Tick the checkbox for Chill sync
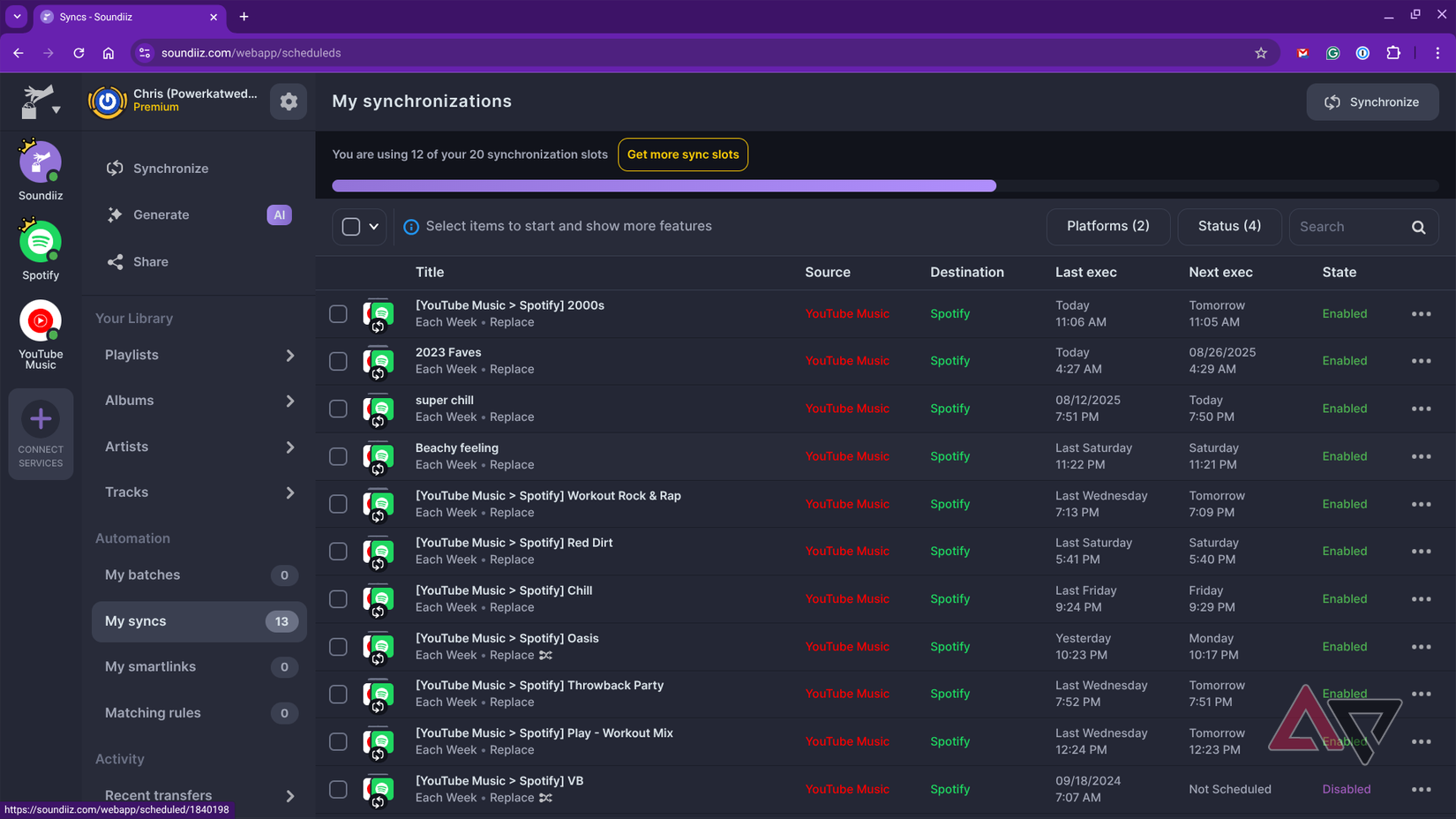 point(338,599)
